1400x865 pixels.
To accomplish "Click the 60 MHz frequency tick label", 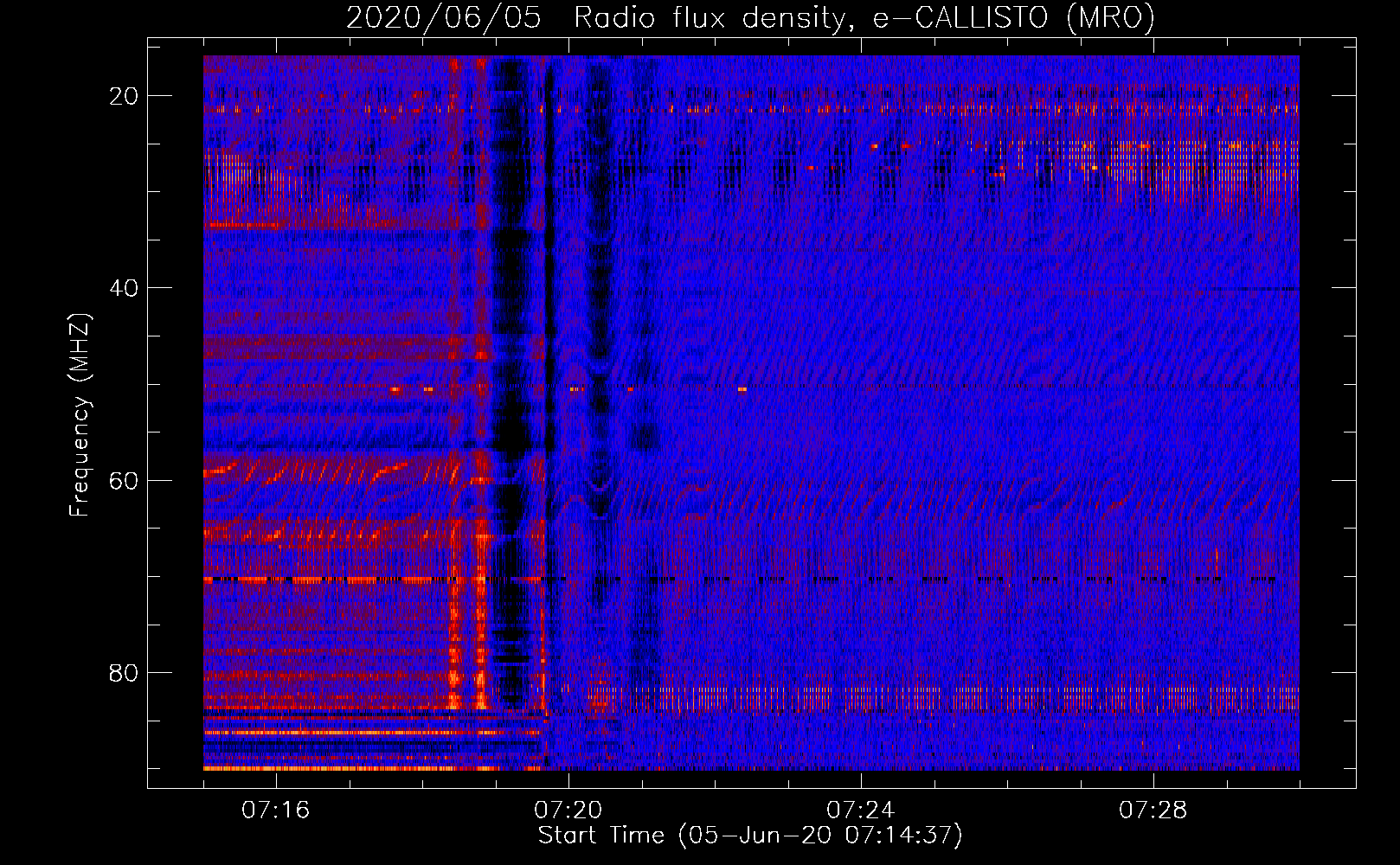I will 124,480.
